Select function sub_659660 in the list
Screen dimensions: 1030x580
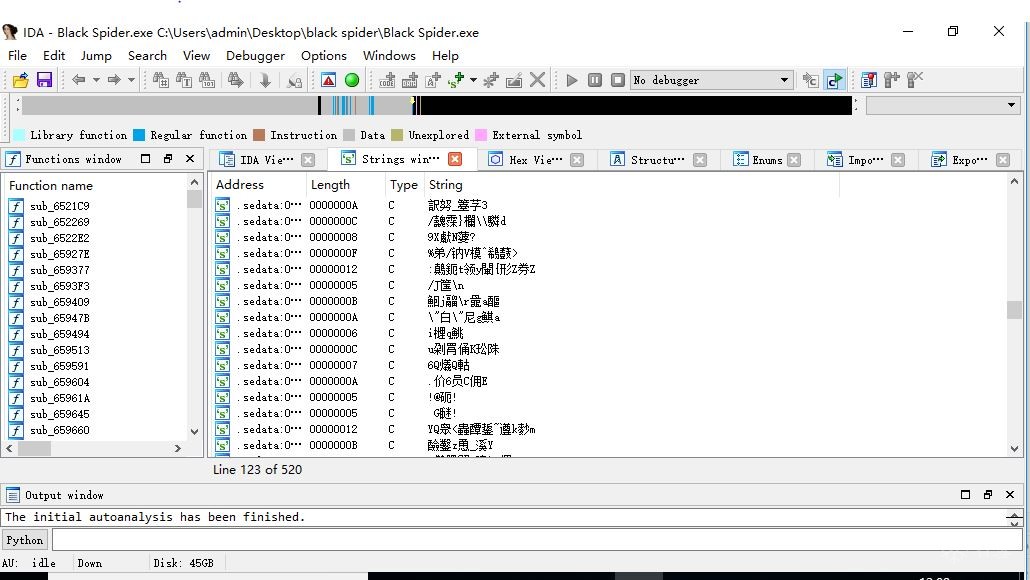coord(60,430)
